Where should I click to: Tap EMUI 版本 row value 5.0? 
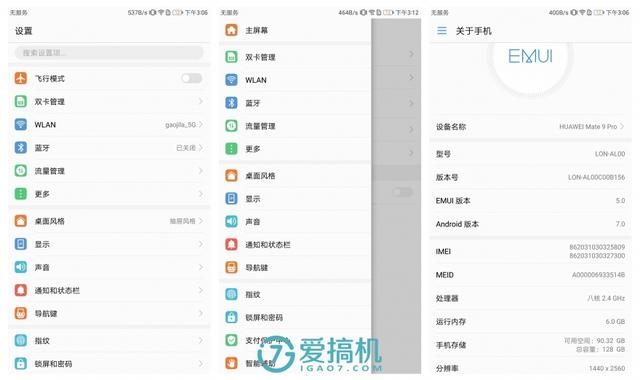tap(620, 200)
